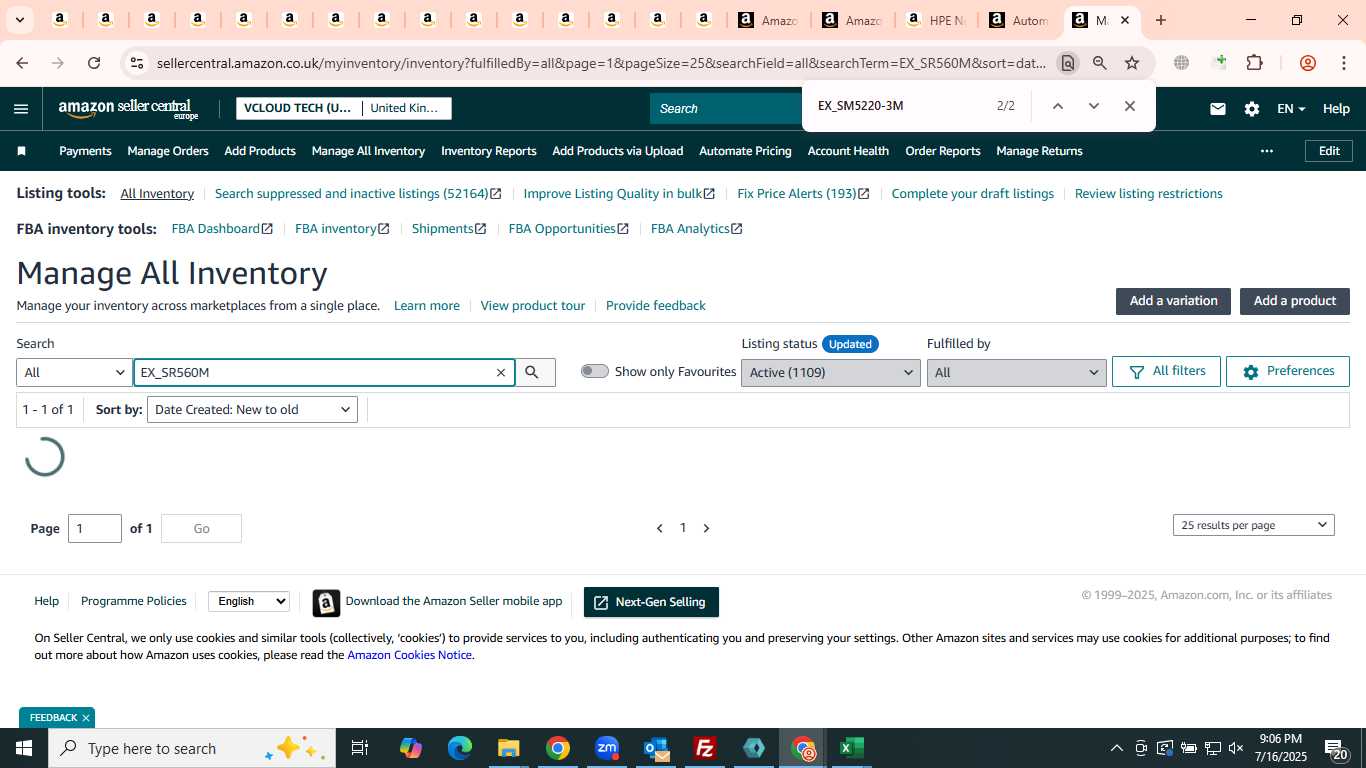
Task: Open the more options ellipsis in navigation bar
Action: coord(1267,151)
